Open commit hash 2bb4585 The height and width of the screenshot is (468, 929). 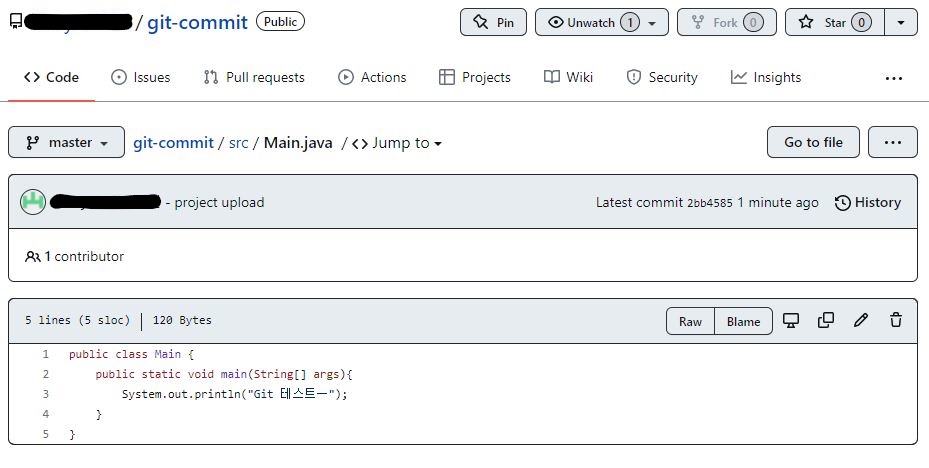710,203
